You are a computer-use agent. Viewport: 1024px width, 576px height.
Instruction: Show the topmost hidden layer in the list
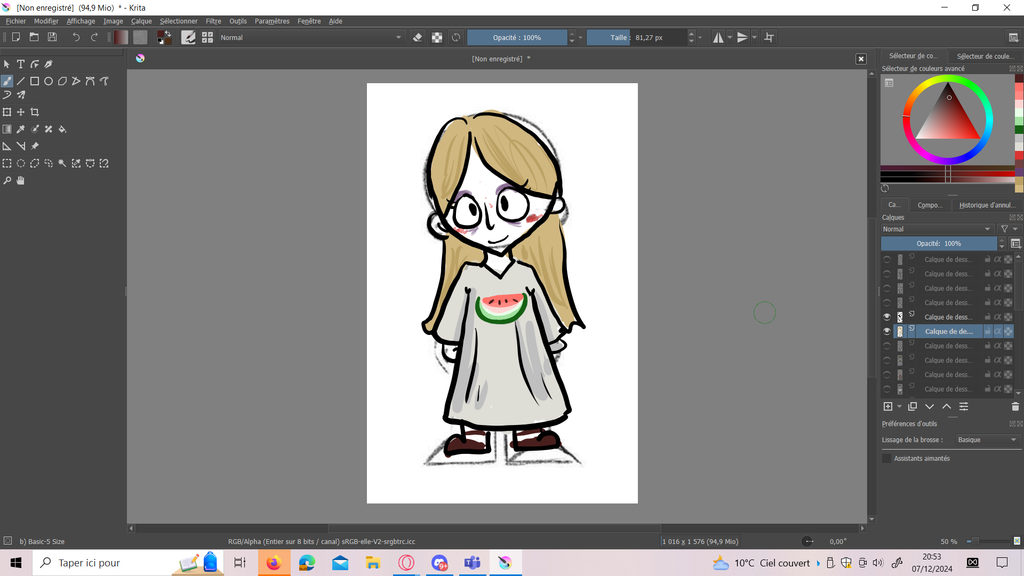(x=886, y=259)
